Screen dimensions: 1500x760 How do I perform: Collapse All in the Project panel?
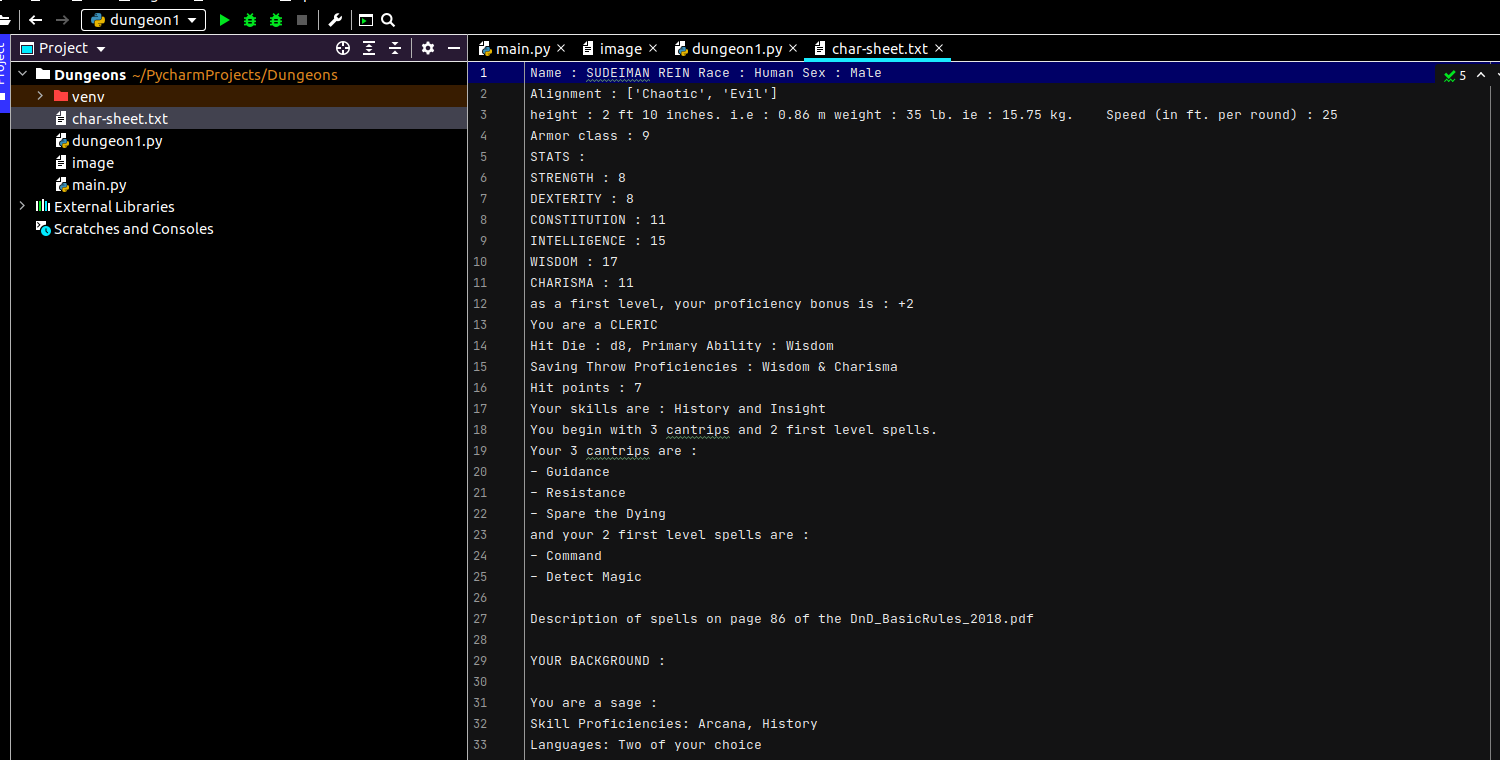tap(395, 48)
